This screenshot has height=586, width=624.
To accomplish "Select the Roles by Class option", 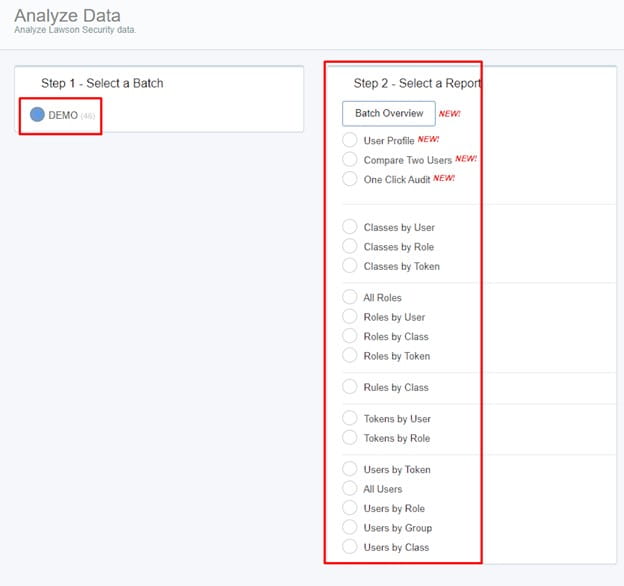I will [x=350, y=336].
